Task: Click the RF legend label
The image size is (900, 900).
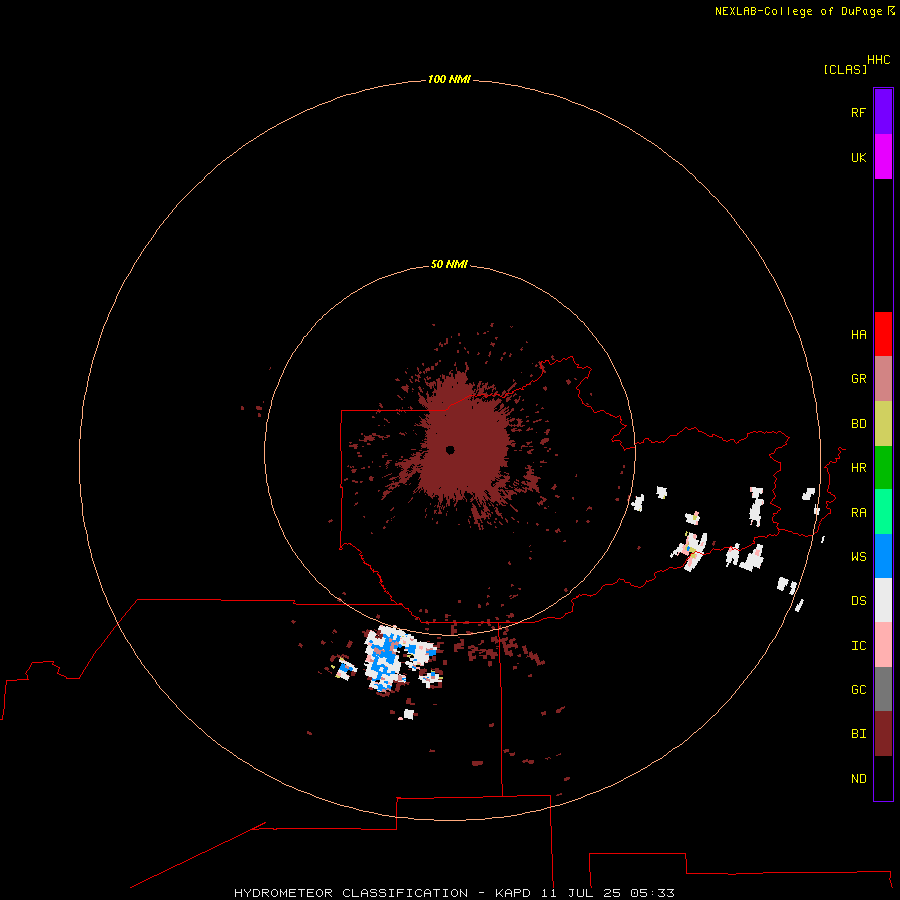Action: tap(859, 112)
